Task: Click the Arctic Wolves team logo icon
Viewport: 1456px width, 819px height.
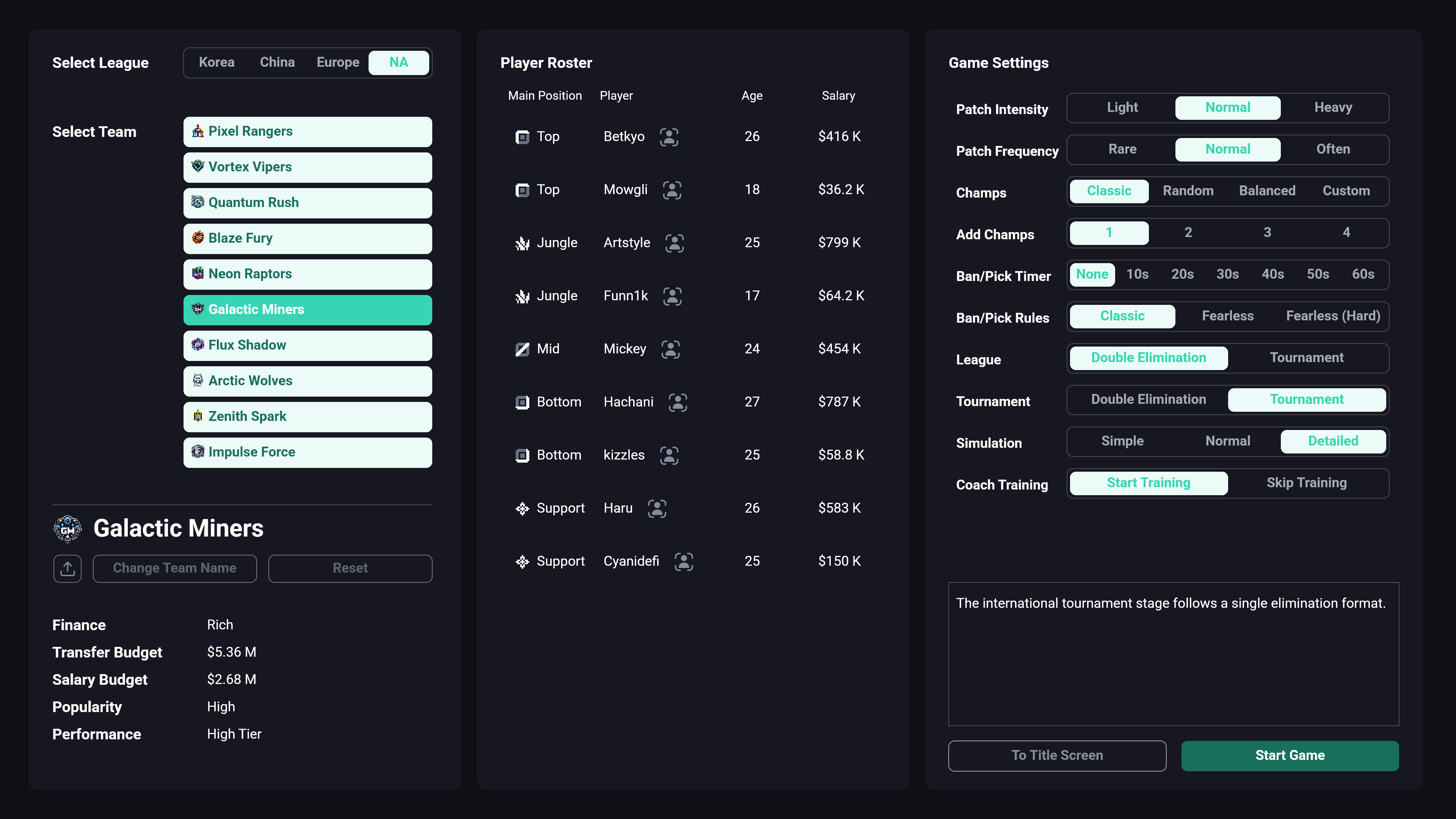Action: point(197,380)
